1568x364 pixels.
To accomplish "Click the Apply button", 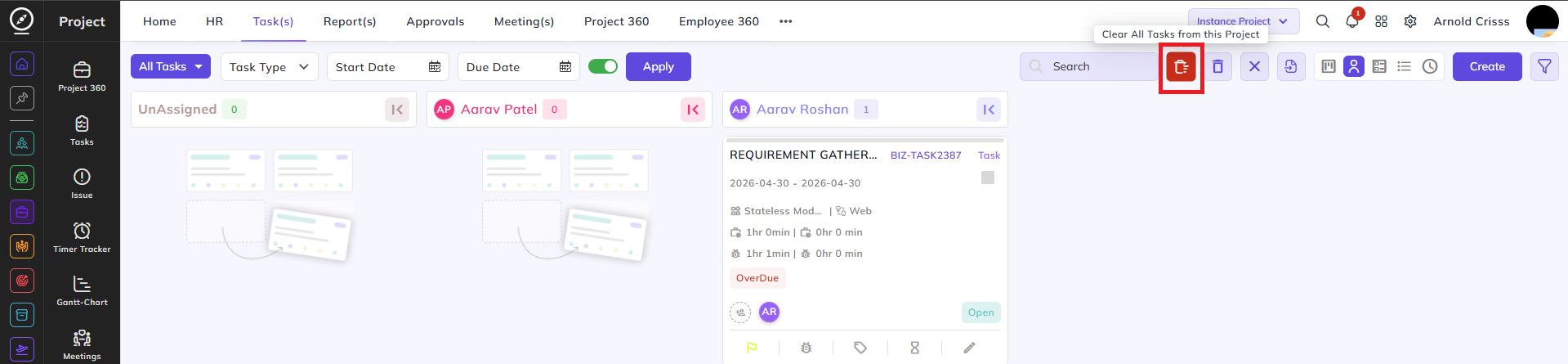I will pos(659,66).
